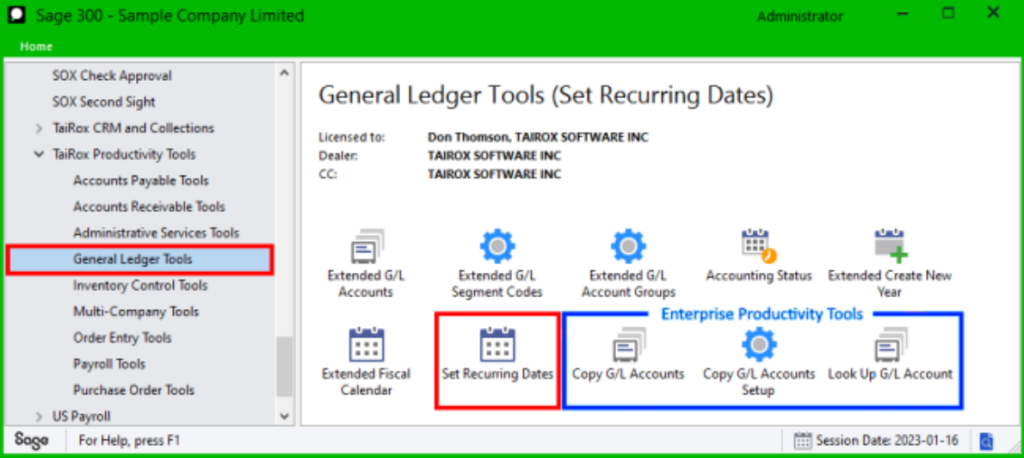Select Purchase Order Tools
The width and height of the screenshot is (1024, 458).
pos(134,390)
